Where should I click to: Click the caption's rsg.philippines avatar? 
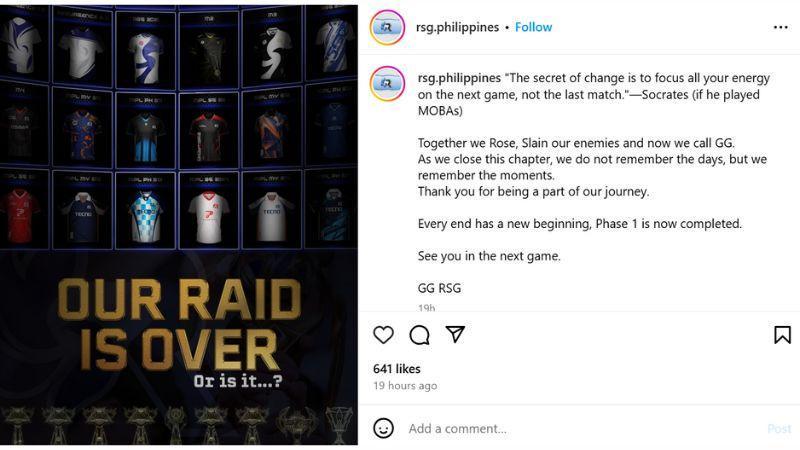click(x=387, y=83)
